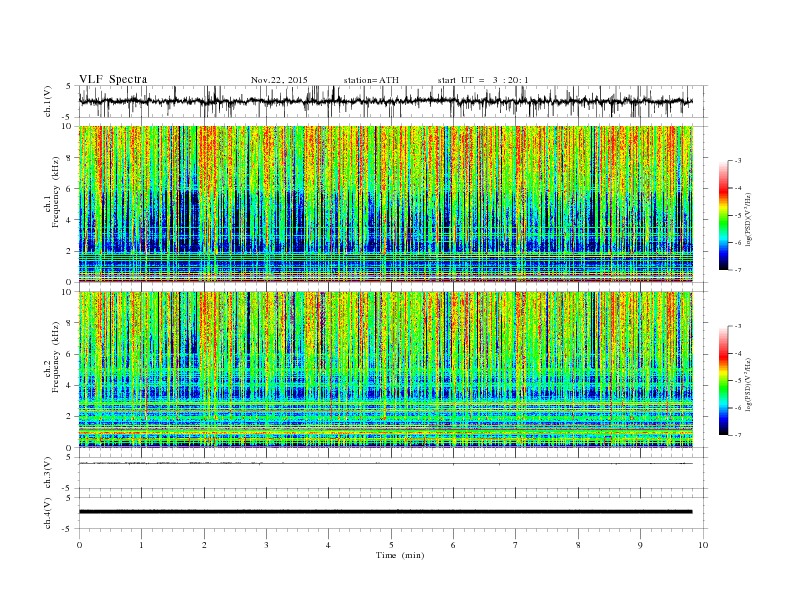This screenshot has width=792, height=612.
Task: Click the "1" tick on the time axis
Action: pyautogui.click(x=141, y=545)
